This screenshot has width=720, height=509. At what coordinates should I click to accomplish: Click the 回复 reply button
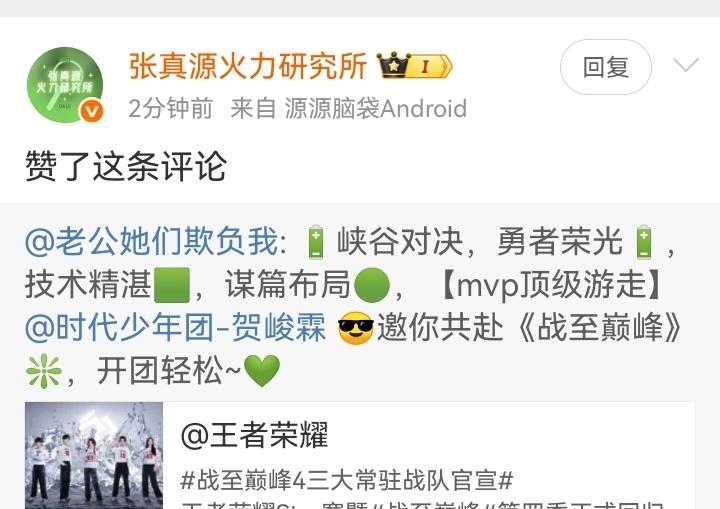(x=606, y=67)
